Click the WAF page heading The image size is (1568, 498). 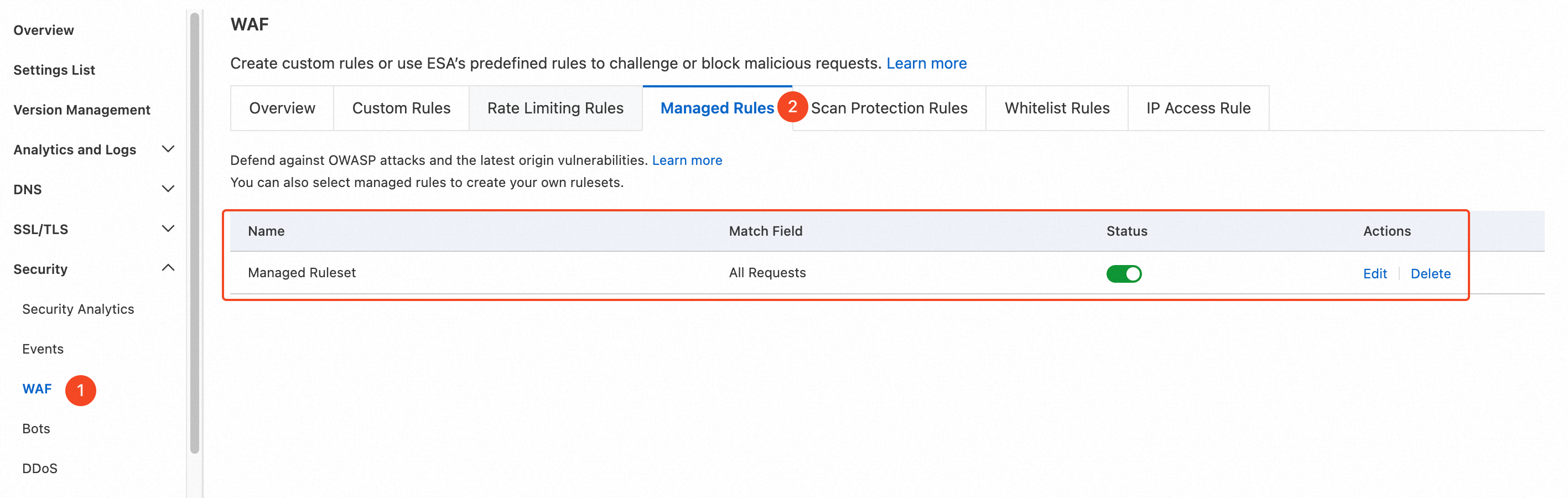coord(250,24)
